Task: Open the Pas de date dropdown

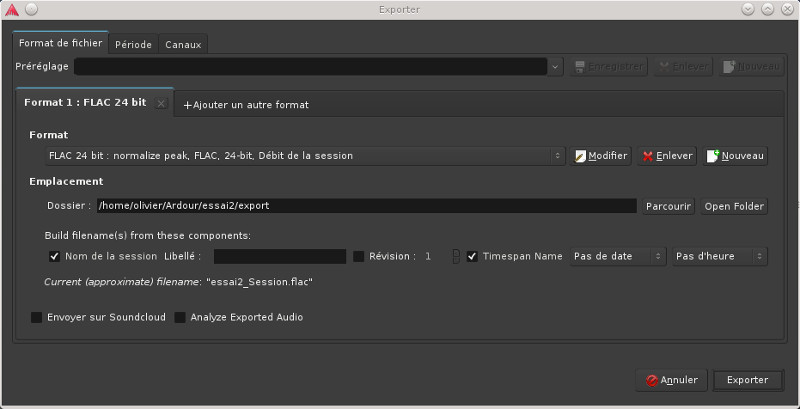Action: [618, 256]
